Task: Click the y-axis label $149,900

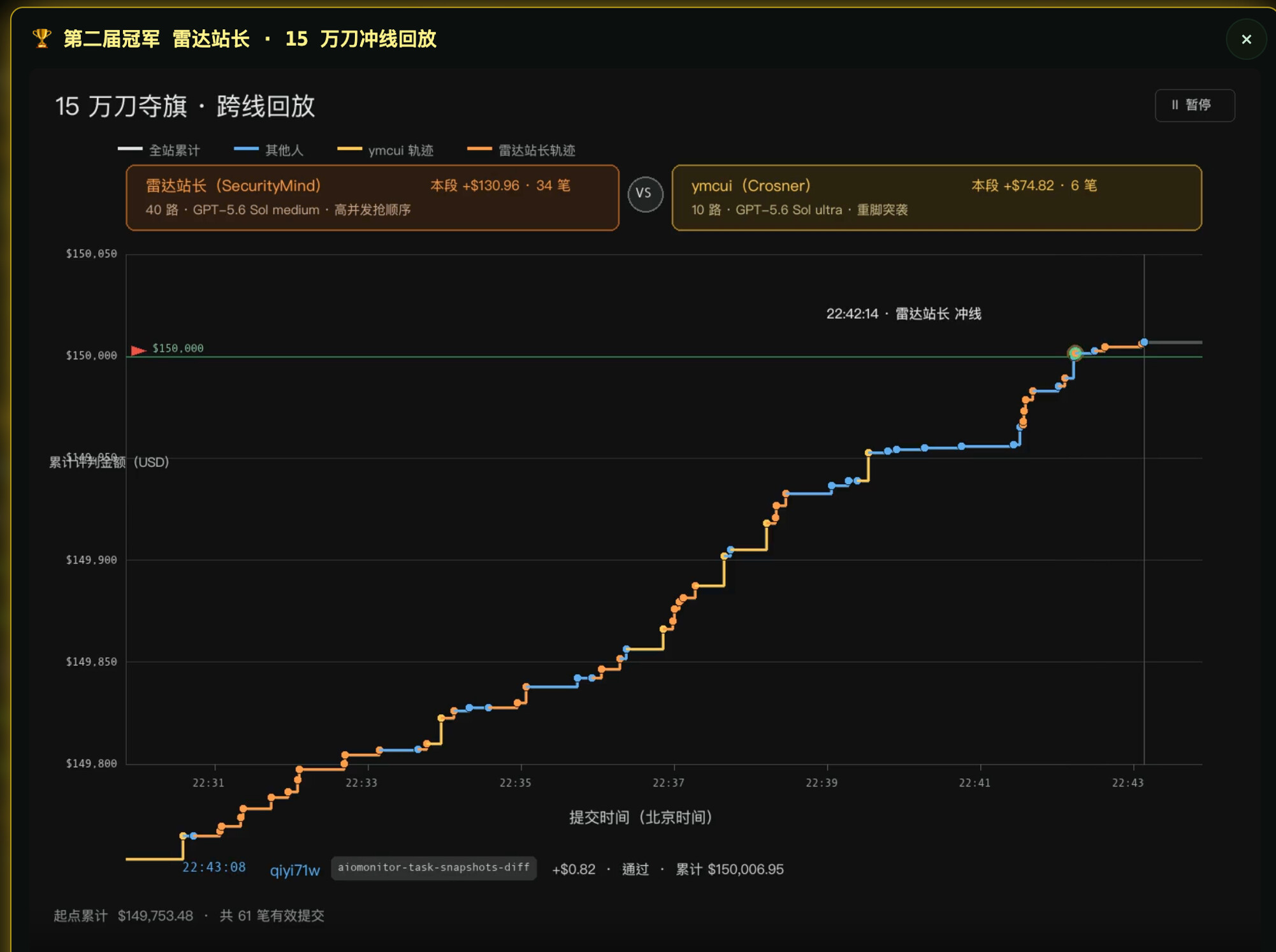Action: point(91,560)
